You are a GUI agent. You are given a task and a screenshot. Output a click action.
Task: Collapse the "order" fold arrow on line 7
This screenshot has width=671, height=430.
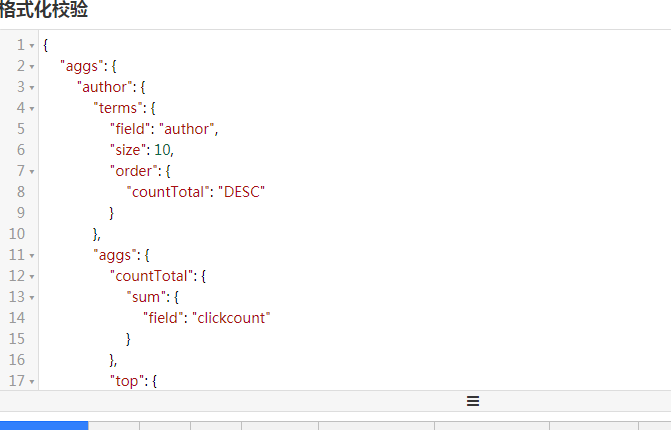32,172
